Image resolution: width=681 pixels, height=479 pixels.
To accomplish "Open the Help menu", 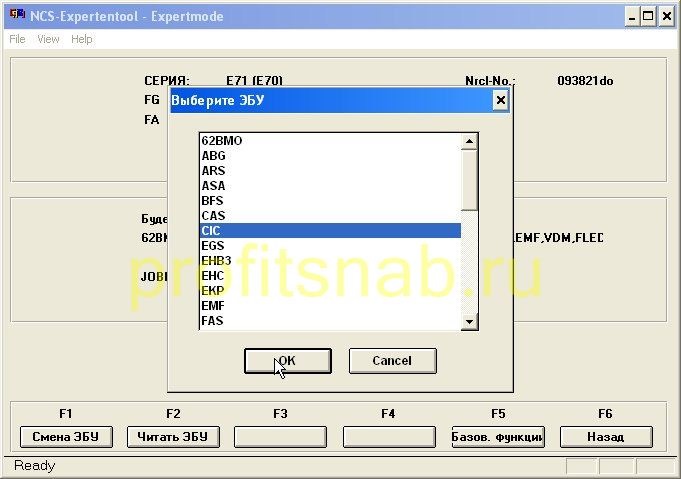I will 82,39.
